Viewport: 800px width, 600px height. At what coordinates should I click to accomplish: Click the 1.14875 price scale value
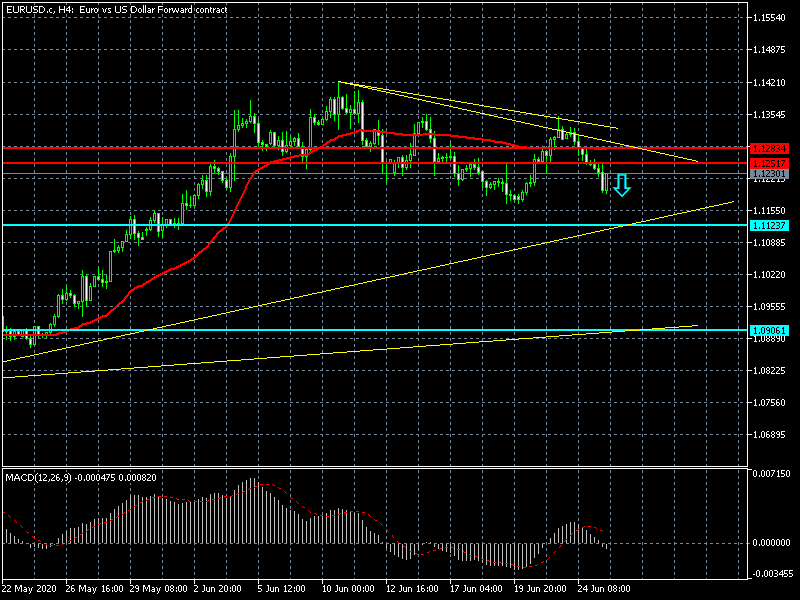point(769,50)
